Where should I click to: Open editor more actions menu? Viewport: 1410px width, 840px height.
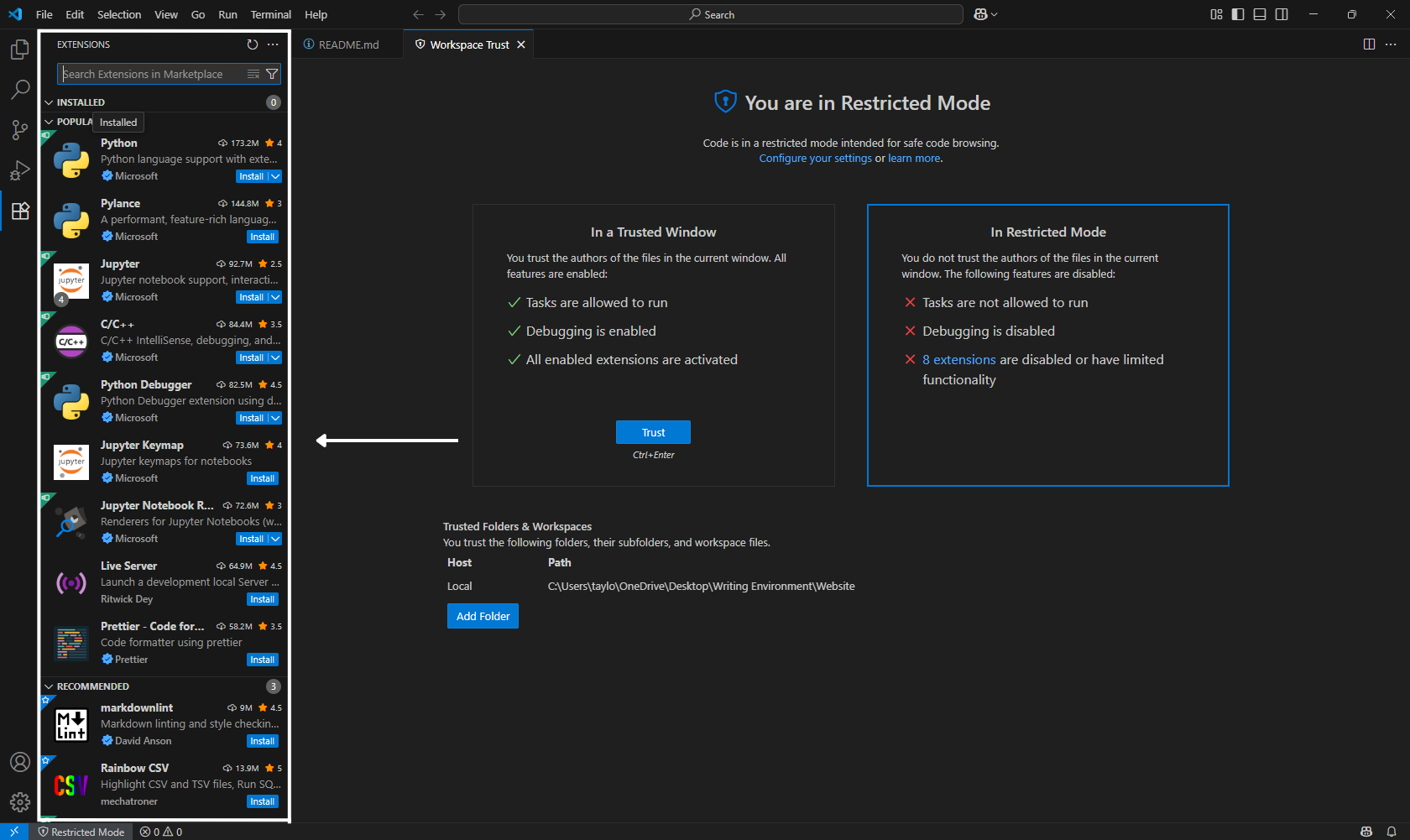[x=1391, y=44]
